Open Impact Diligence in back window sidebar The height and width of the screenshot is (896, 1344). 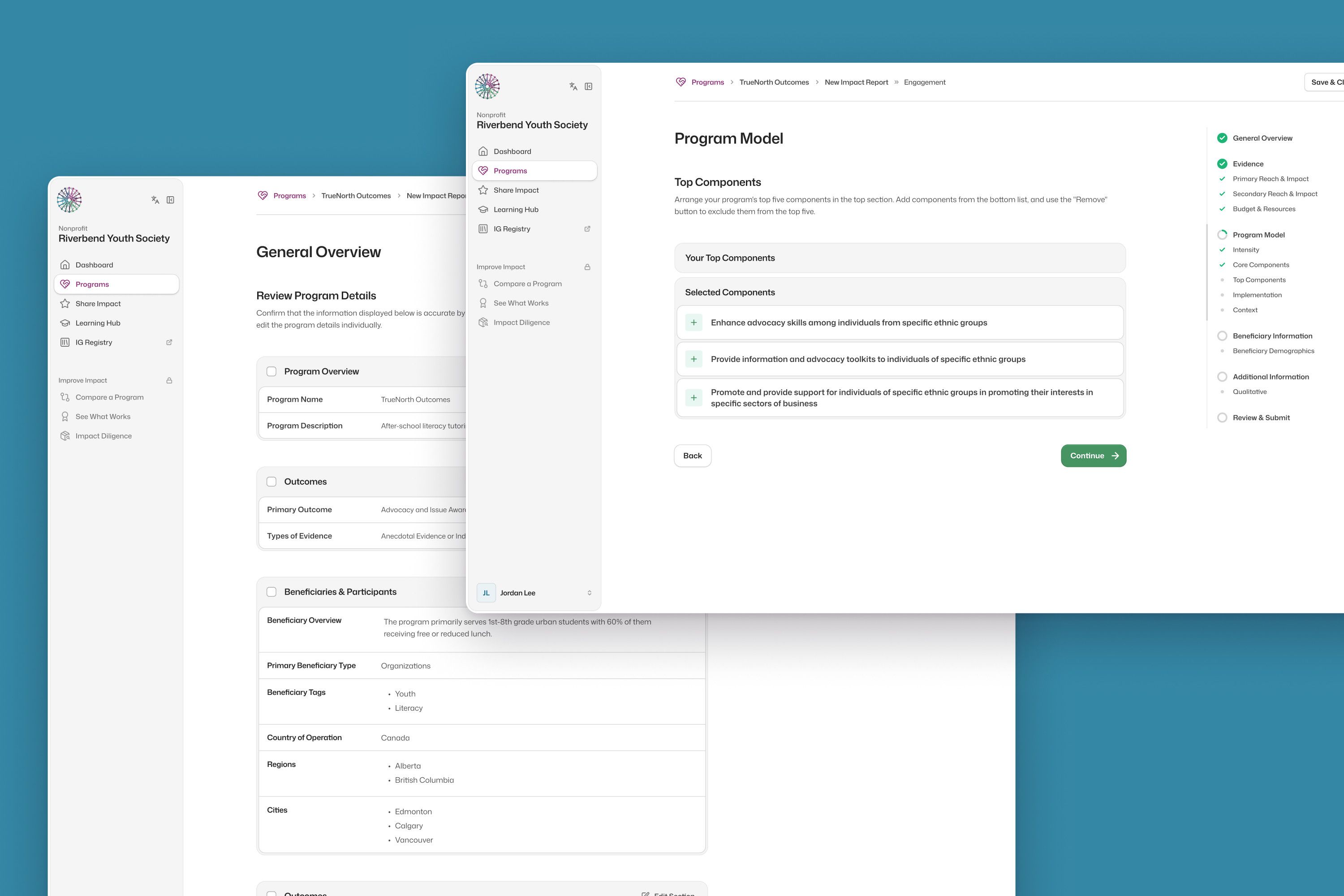coord(116,436)
